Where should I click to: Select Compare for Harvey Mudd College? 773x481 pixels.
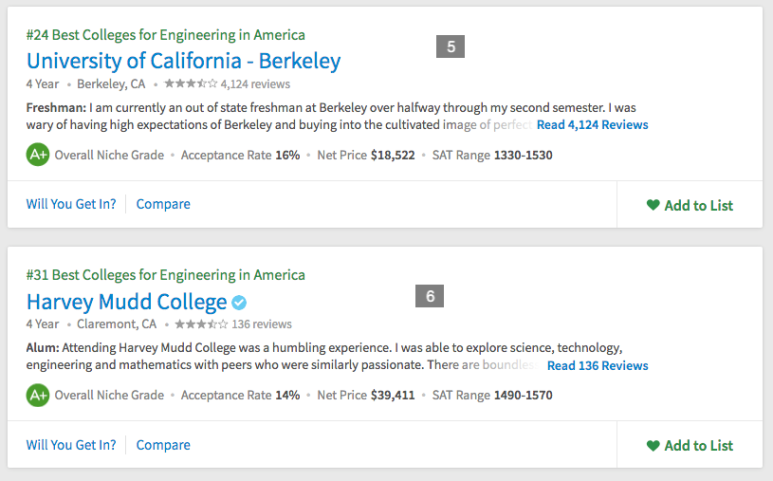pos(163,445)
